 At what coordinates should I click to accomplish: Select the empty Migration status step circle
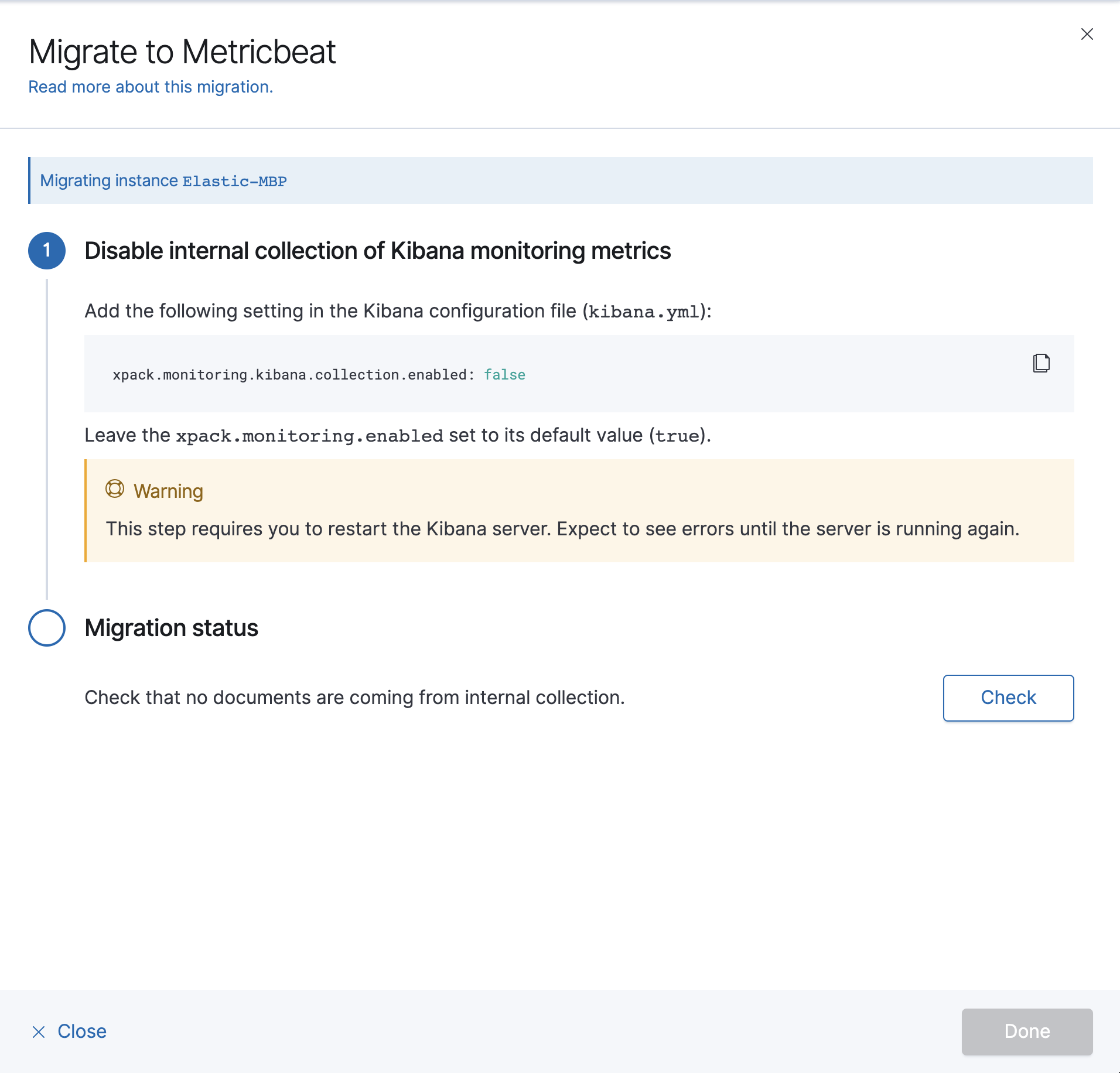[x=47, y=628]
